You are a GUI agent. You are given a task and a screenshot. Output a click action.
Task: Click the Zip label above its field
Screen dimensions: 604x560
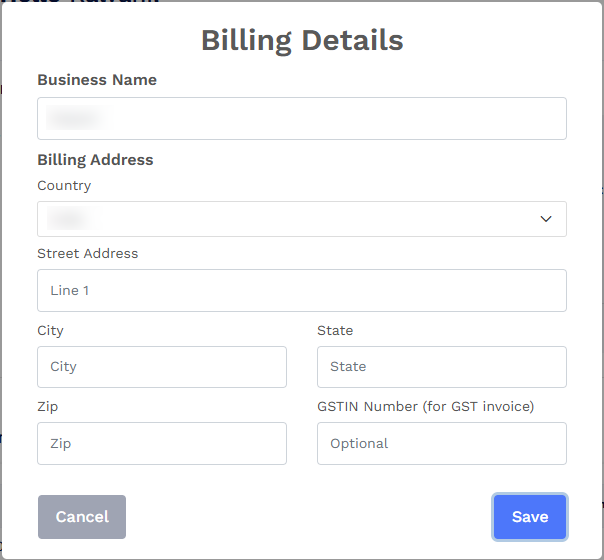pyautogui.click(x=48, y=407)
